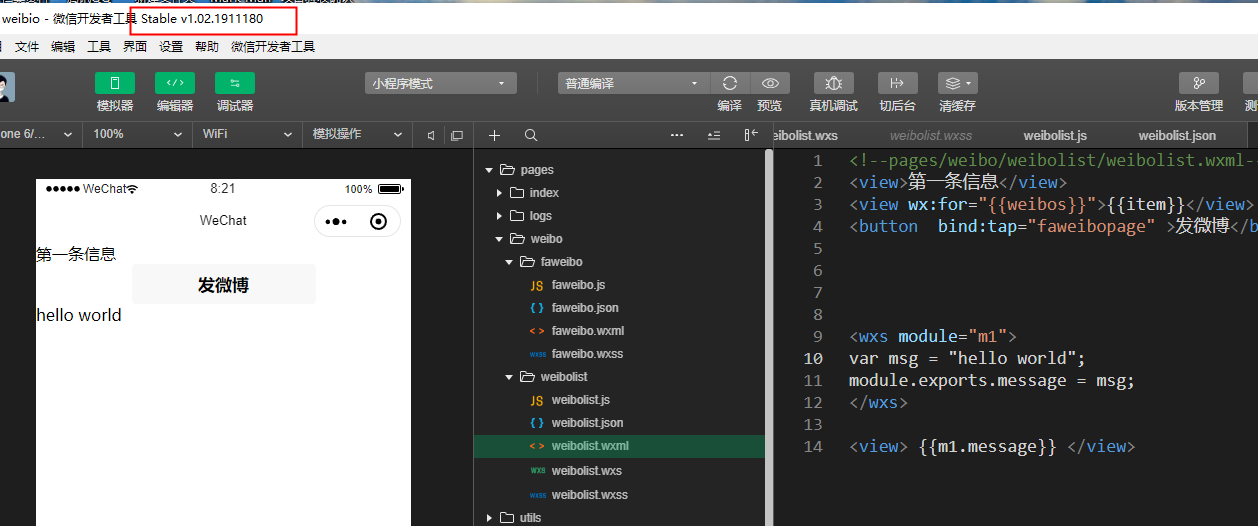Image resolution: width=1258 pixels, height=526 pixels.
Task: Toggle the simulator mute speaker icon
Action: 431,135
